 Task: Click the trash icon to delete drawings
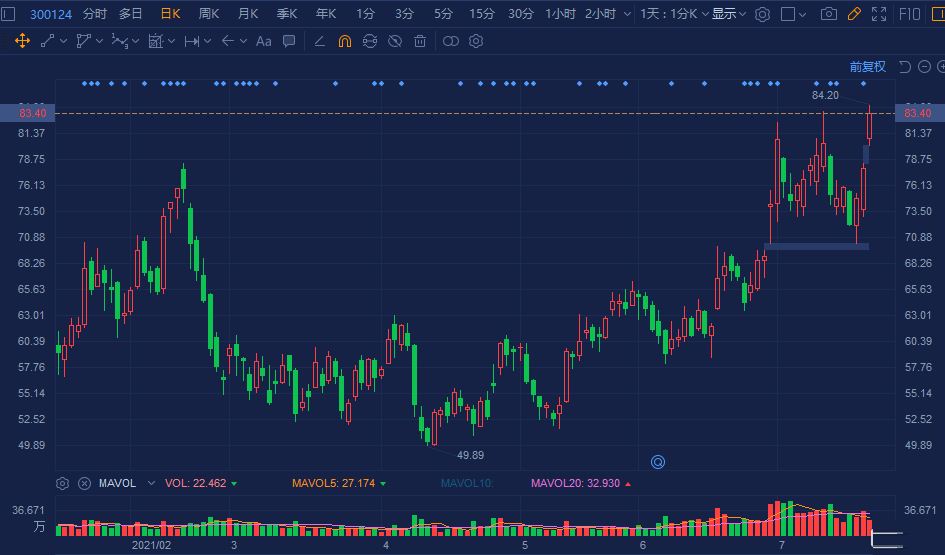pyautogui.click(x=420, y=41)
